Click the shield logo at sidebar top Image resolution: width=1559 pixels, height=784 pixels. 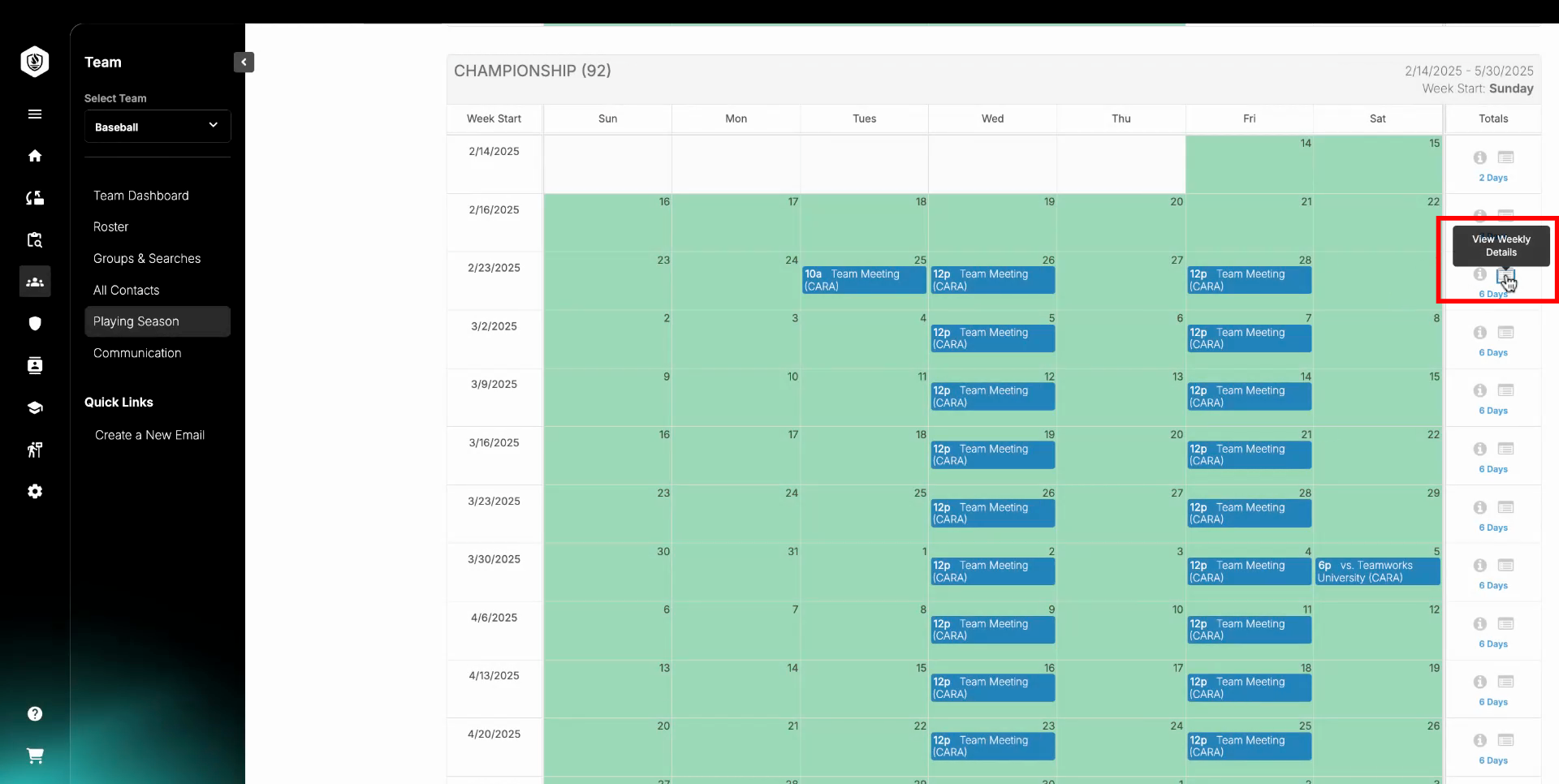click(x=35, y=62)
